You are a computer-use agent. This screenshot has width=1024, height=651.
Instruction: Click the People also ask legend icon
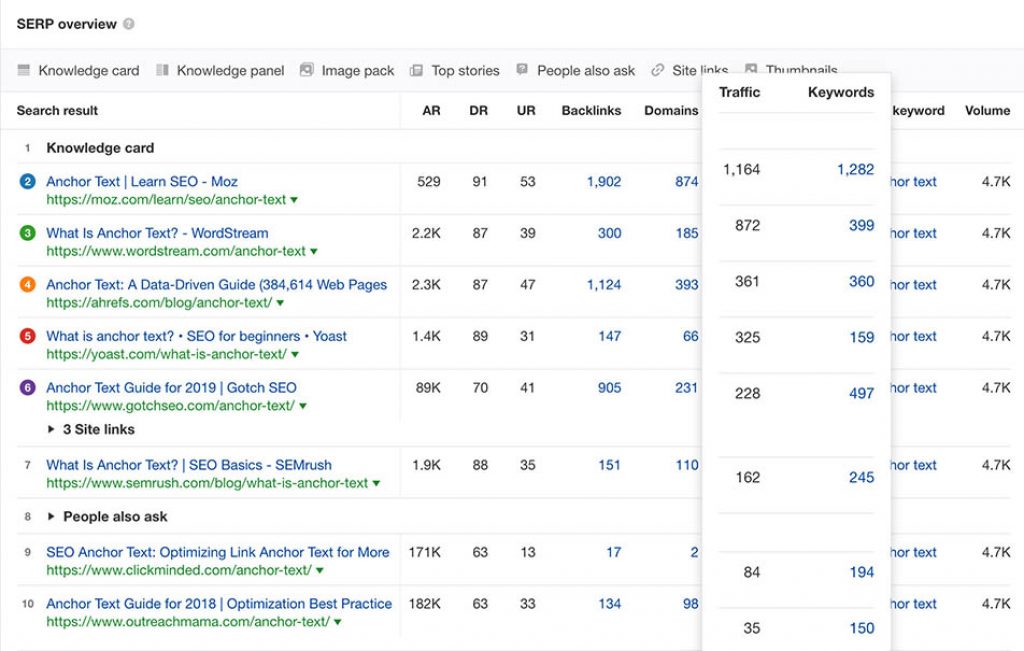click(522, 70)
